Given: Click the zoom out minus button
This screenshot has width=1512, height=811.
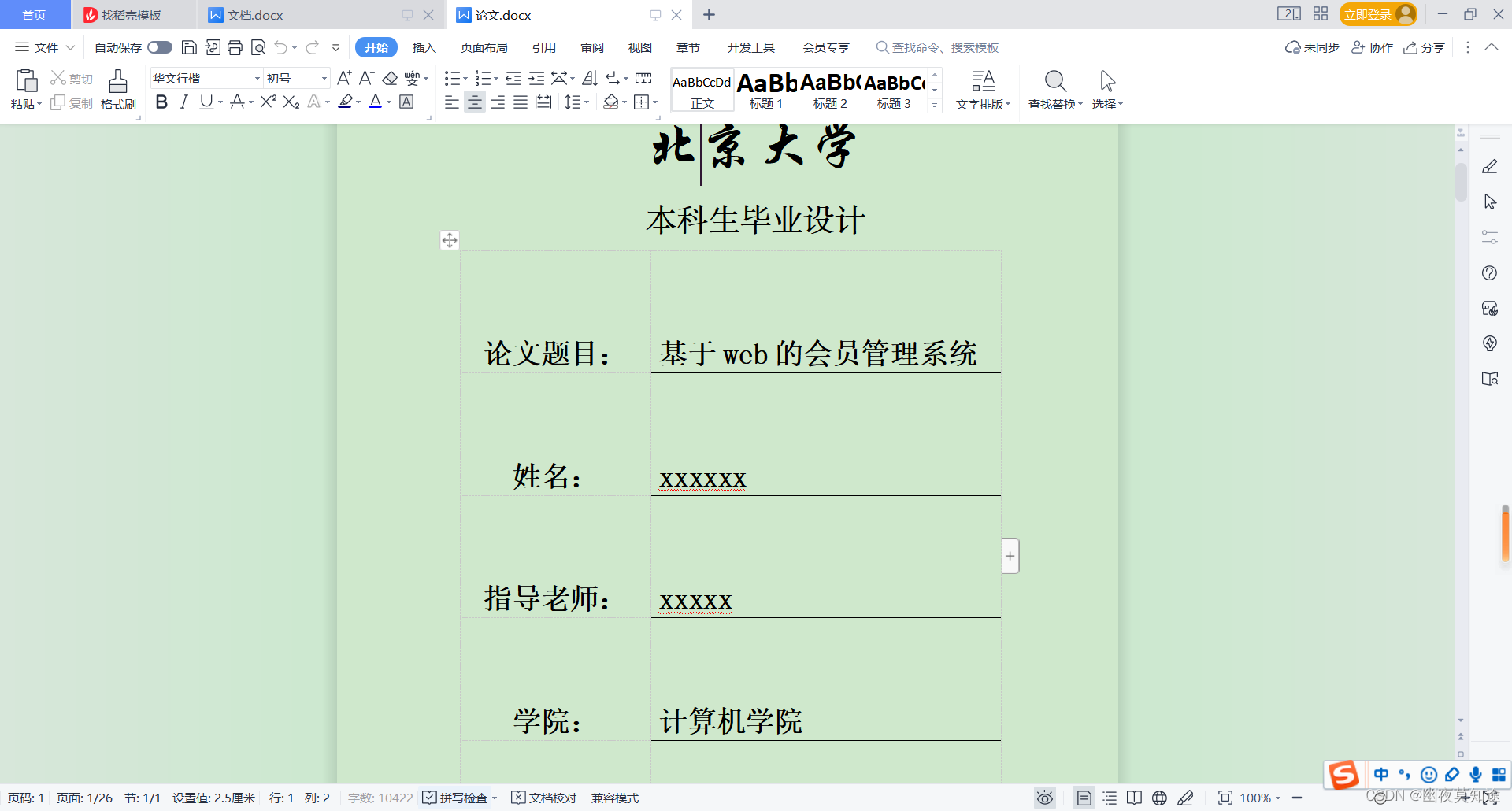Looking at the screenshot, I should click(x=1297, y=798).
